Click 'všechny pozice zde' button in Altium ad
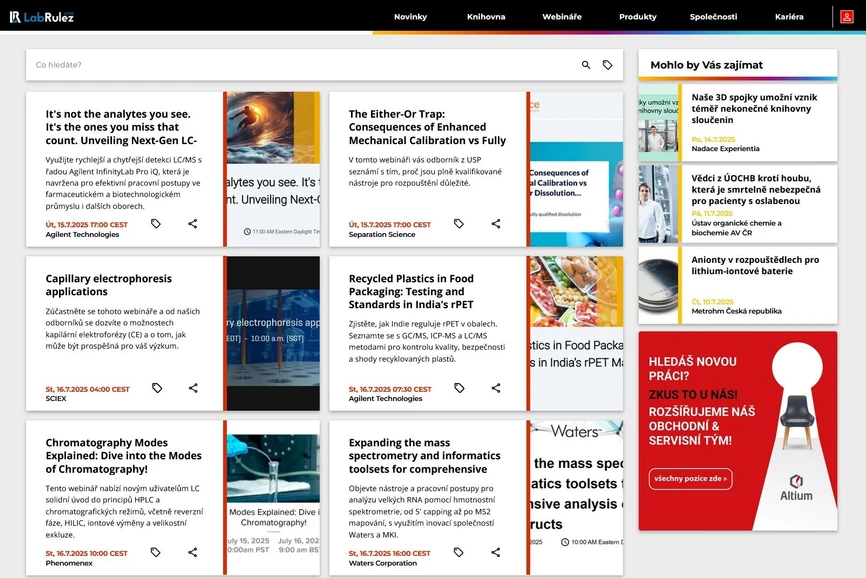The width and height of the screenshot is (866, 578). click(690, 479)
